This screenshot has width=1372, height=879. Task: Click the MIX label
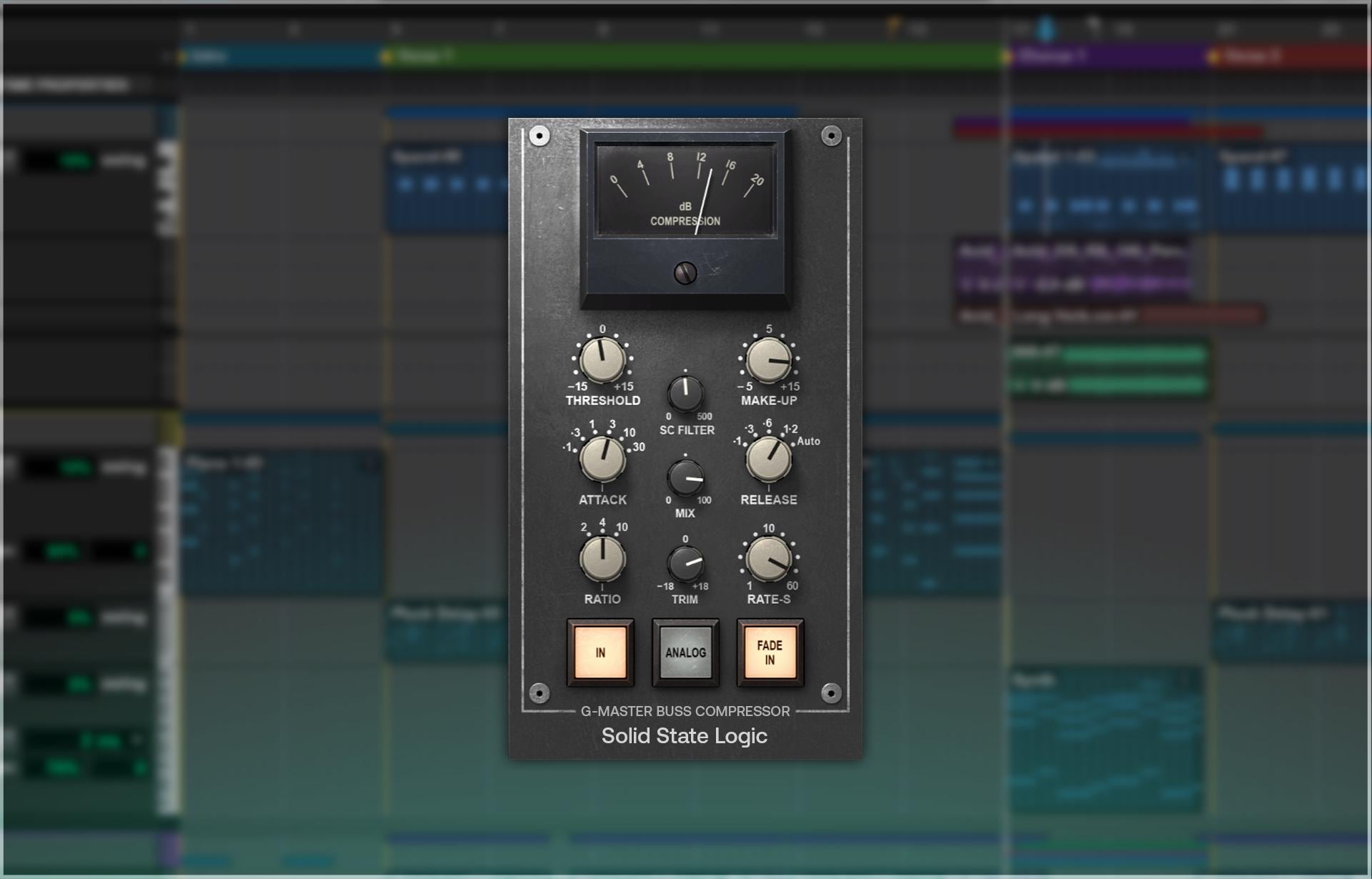(685, 514)
